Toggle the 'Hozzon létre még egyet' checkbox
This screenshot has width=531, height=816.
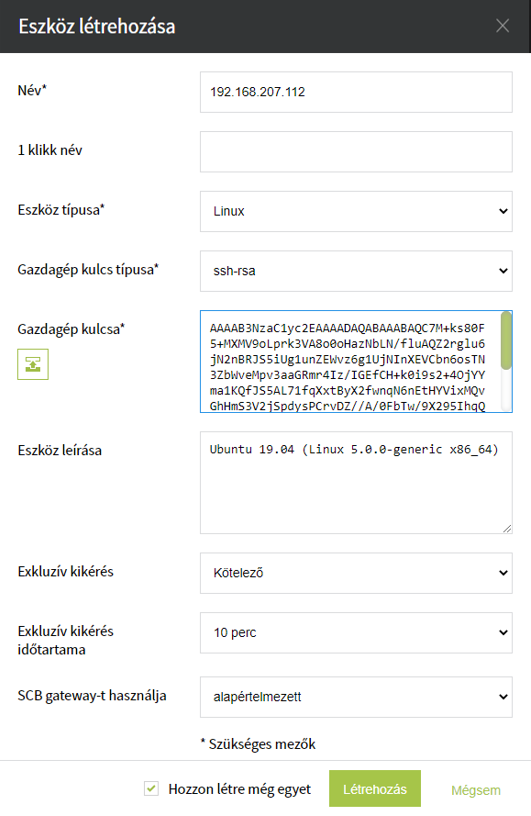pyautogui.click(x=151, y=788)
